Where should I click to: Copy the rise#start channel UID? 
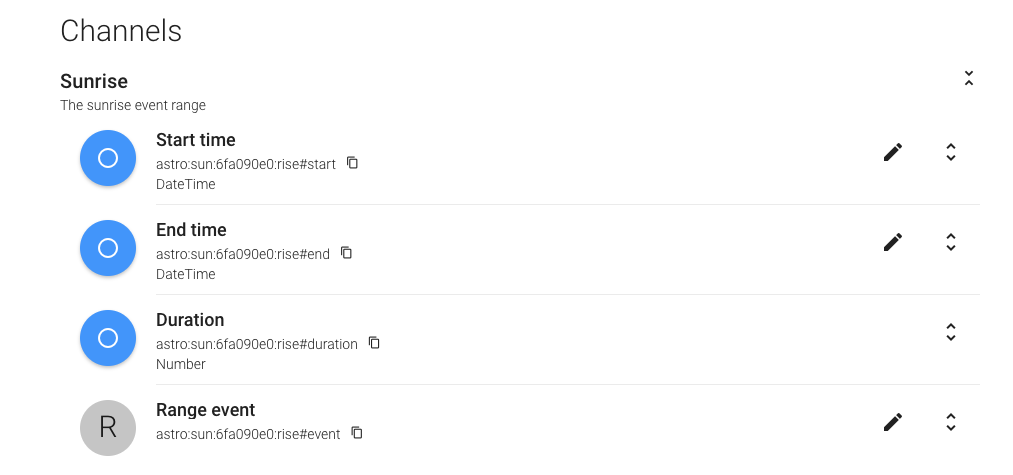tap(352, 162)
